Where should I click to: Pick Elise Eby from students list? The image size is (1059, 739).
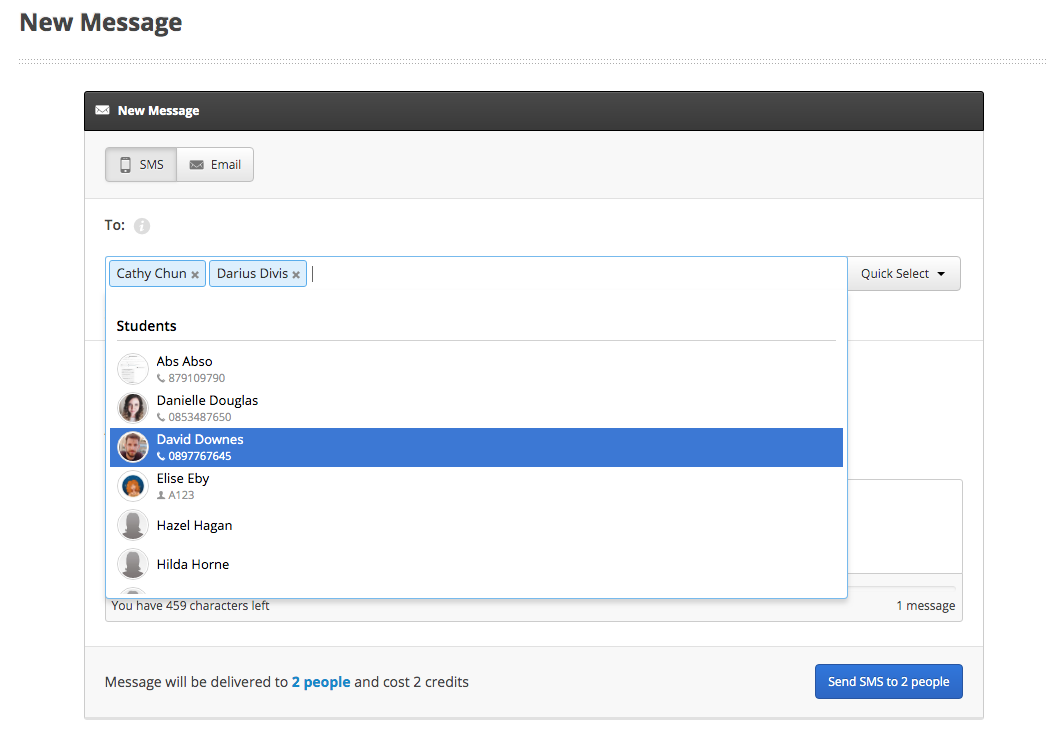(183, 479)
